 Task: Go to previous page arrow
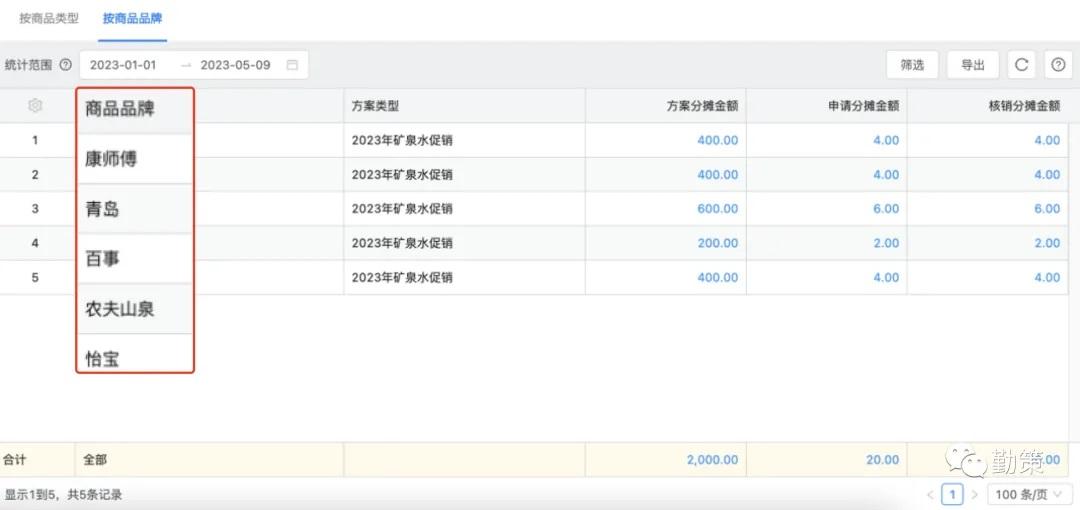tap(931, 494)
